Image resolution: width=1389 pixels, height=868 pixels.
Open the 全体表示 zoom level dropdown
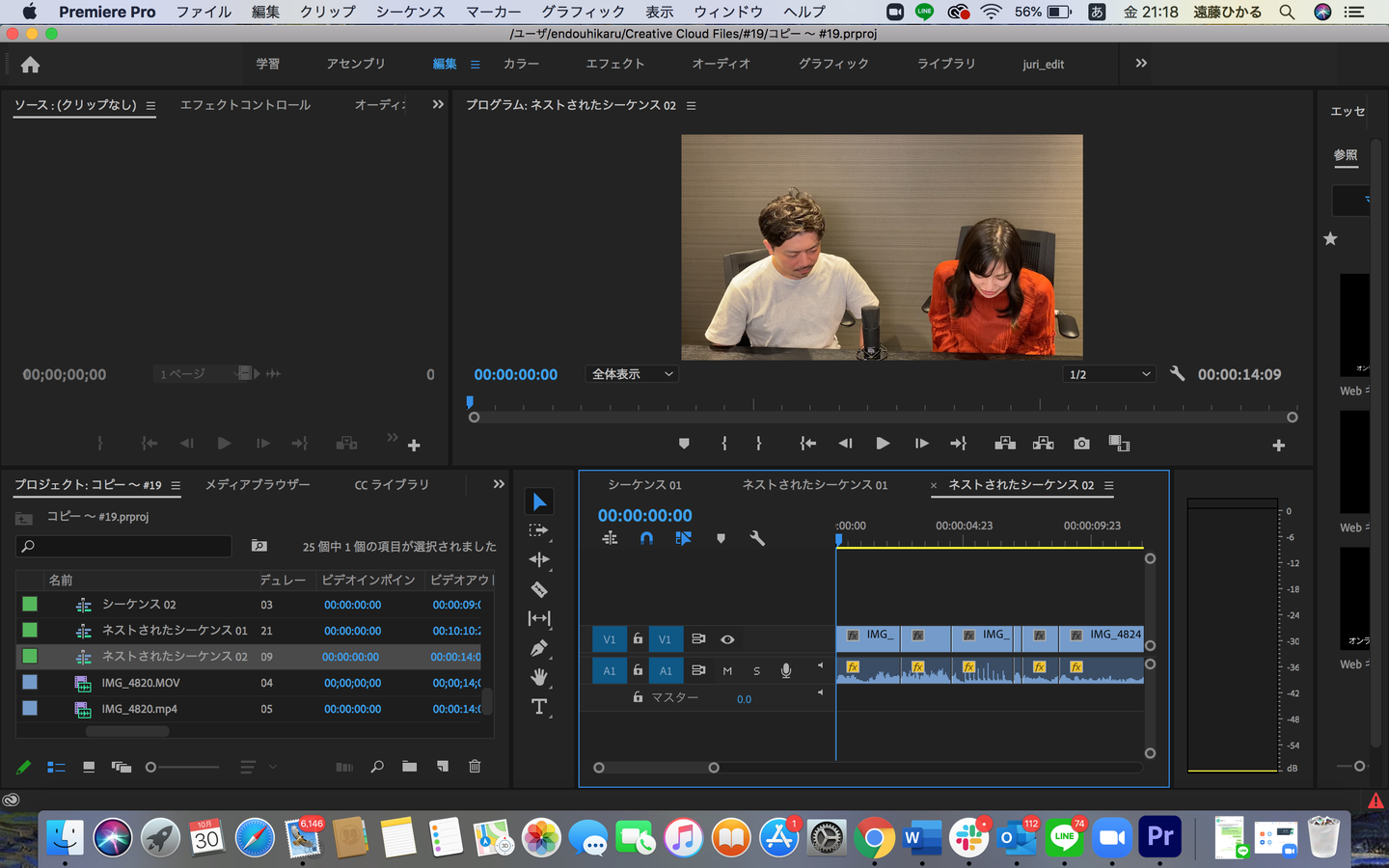coord(632,374)
